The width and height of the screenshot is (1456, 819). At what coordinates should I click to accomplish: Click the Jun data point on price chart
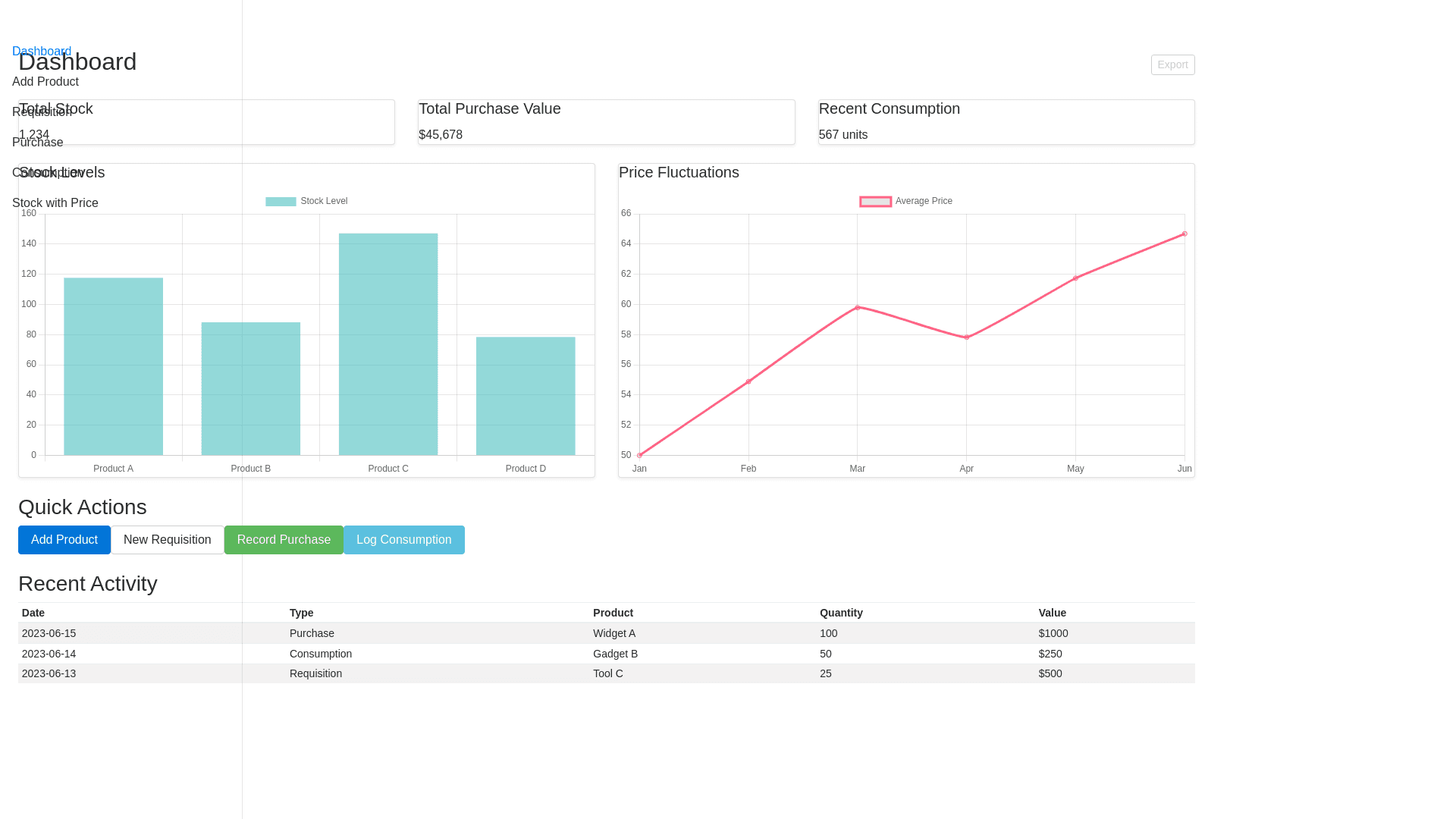pos(1185,234)
